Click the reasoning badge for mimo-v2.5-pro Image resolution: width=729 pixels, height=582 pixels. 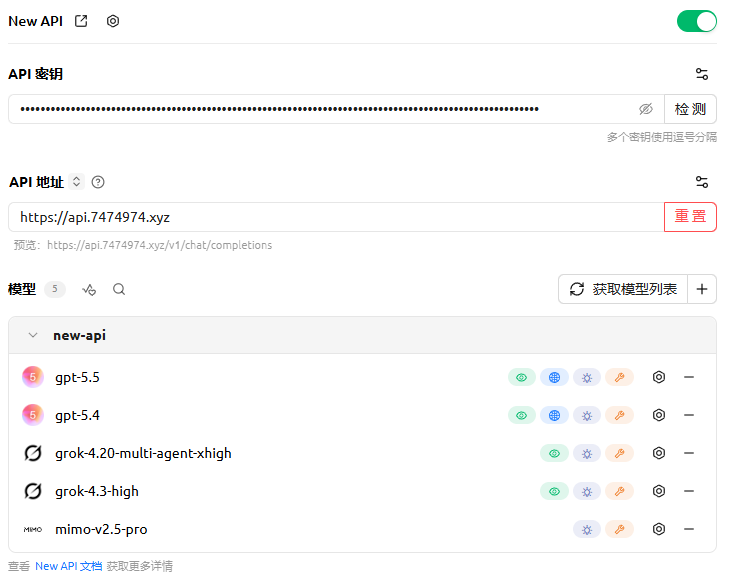click(587, 530)
